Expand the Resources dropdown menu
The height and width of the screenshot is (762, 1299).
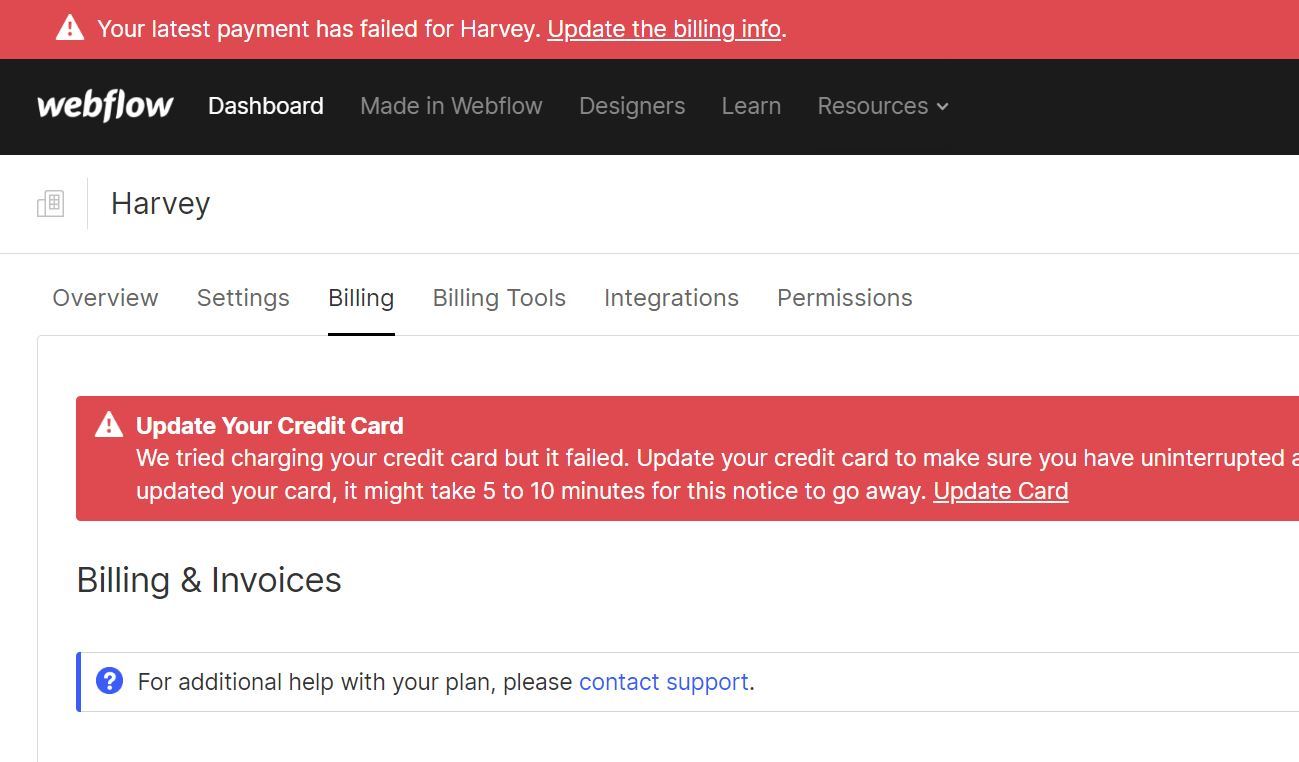tap(883, 106)
